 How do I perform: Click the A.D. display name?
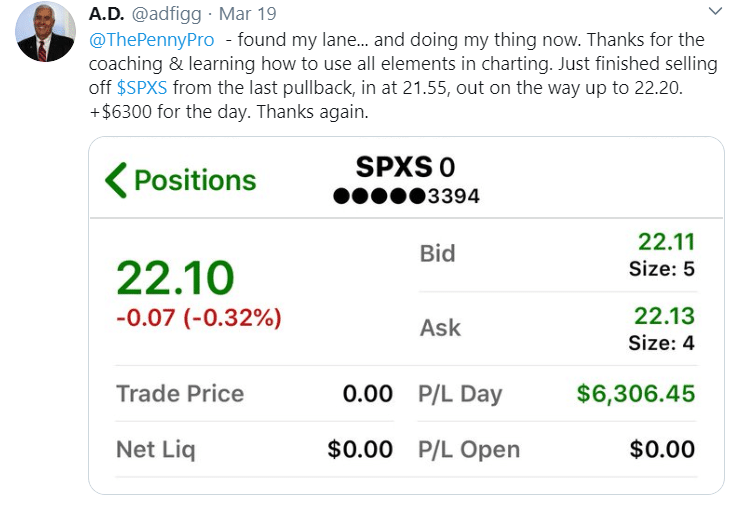[x=106, y=14]
